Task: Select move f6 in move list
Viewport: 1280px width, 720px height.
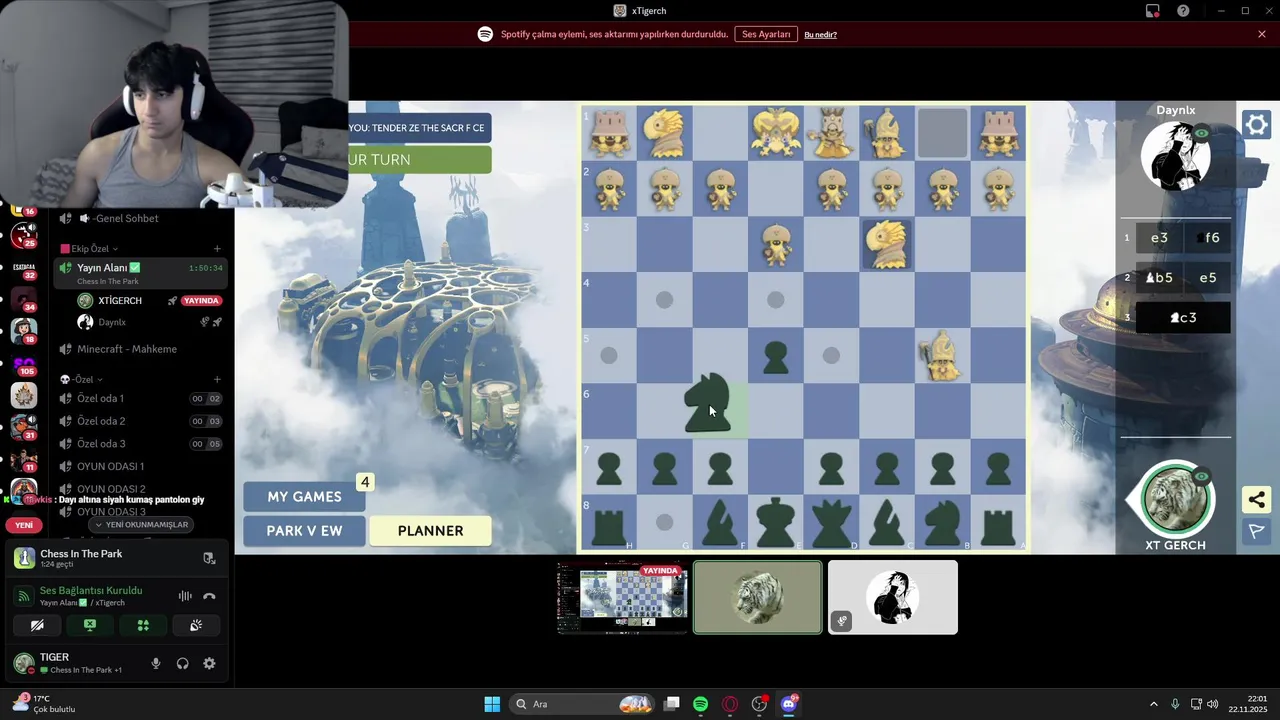Action: tap(1208, 238)
